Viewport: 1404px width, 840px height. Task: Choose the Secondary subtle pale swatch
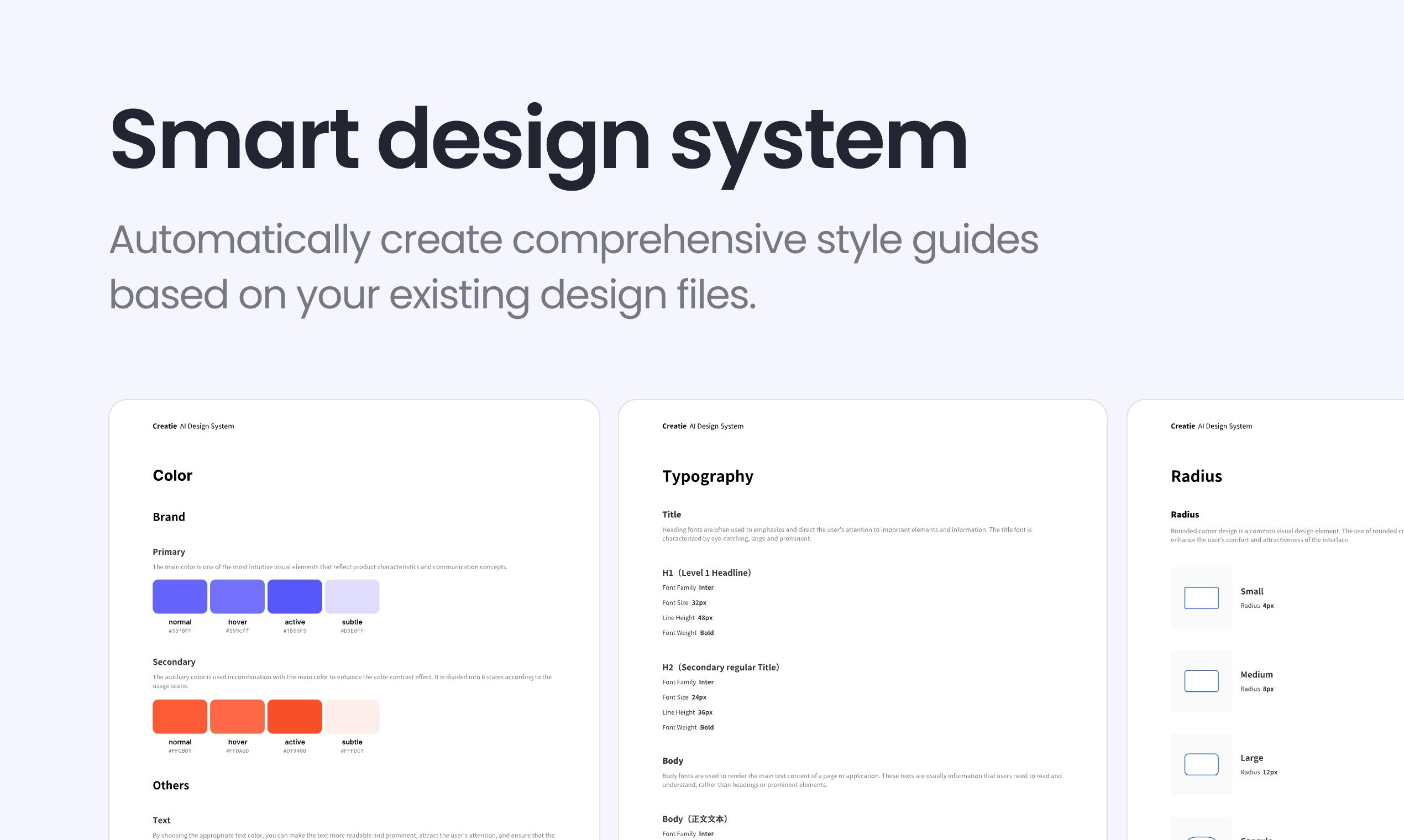click(352, 716)
